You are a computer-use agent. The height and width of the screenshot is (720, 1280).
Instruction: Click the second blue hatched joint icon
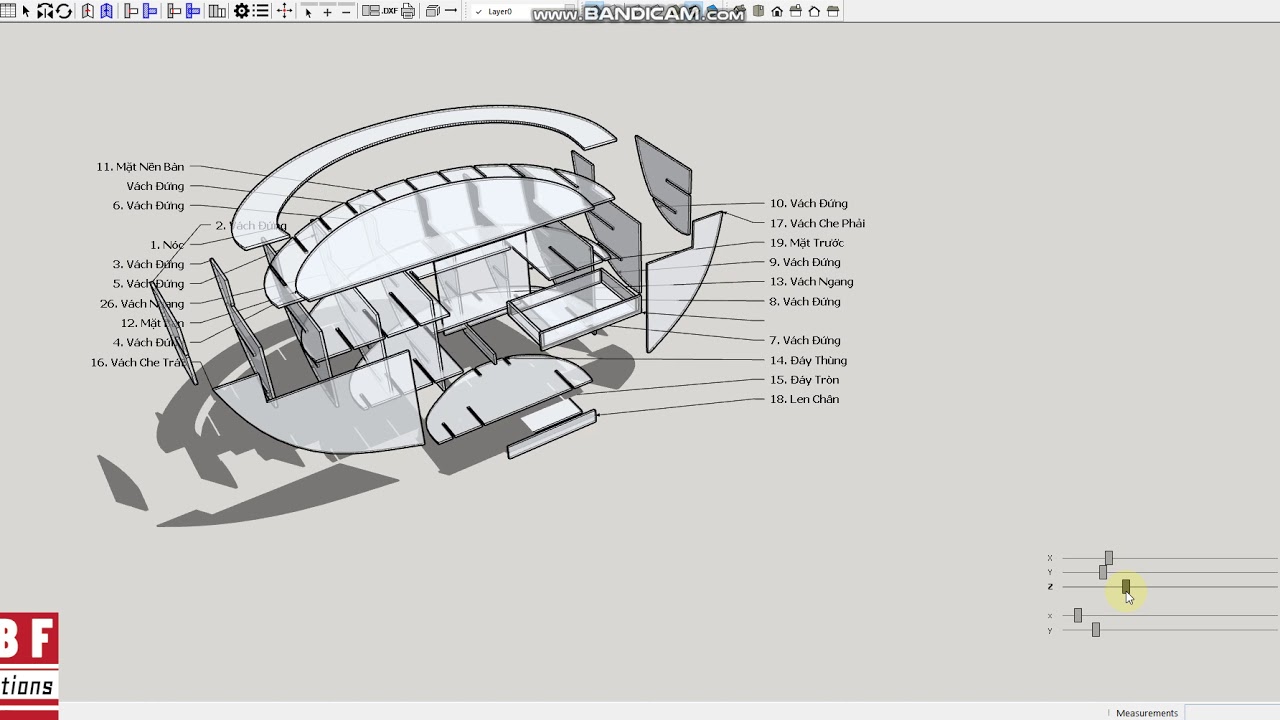(x=193, y=11)
